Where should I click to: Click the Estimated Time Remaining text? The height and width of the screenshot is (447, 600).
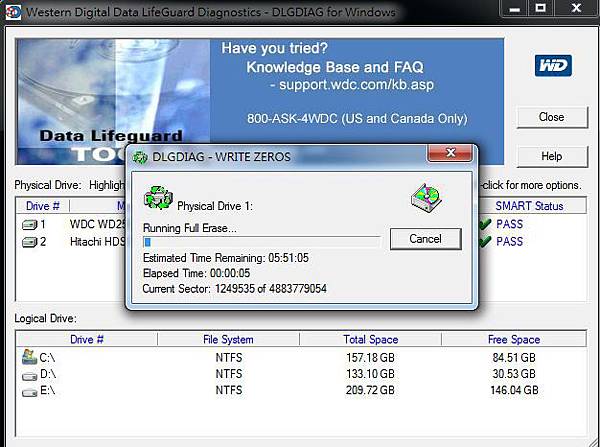coord(226,258)
